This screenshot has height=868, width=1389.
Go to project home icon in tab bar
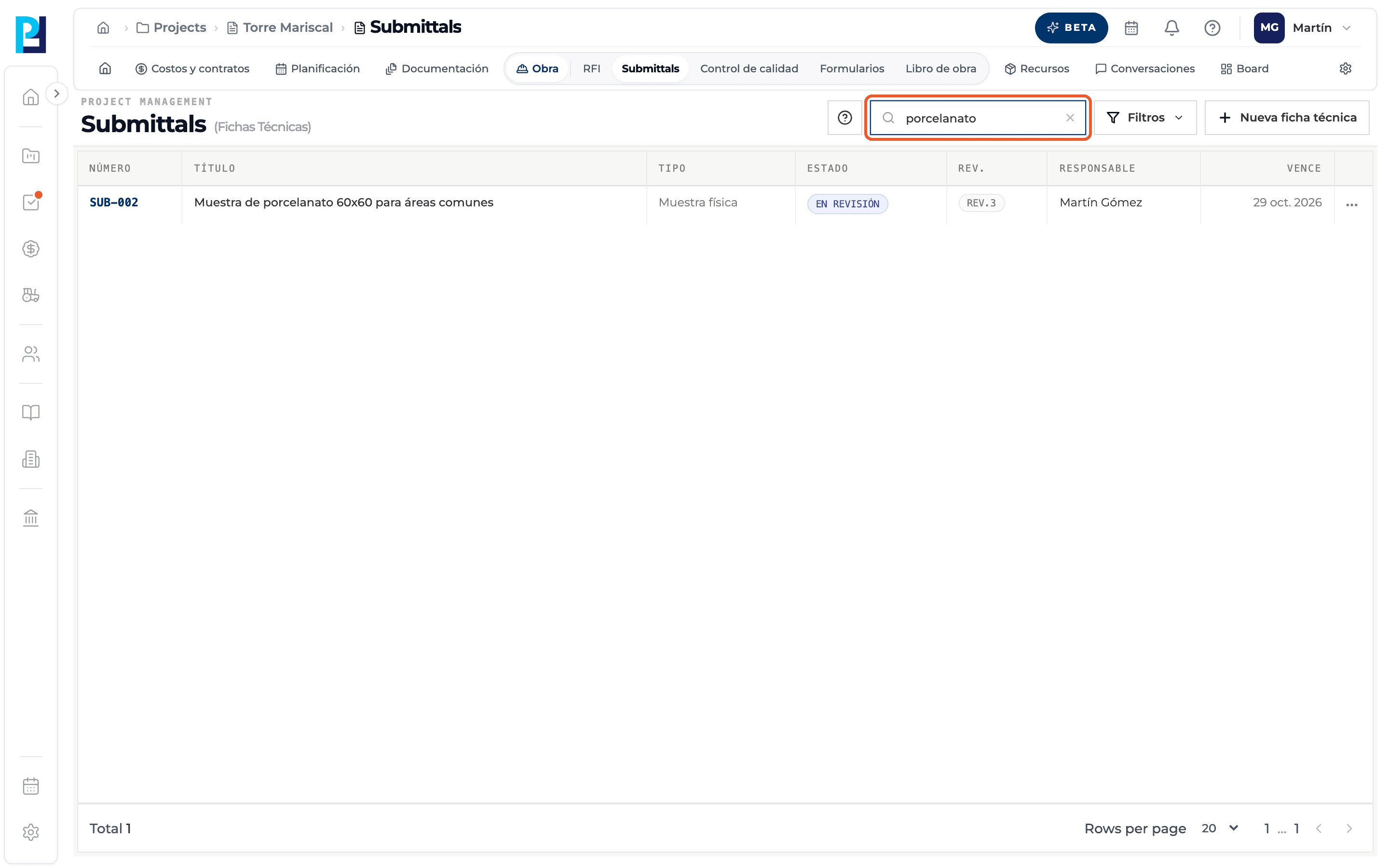click(x=105, y=69)
